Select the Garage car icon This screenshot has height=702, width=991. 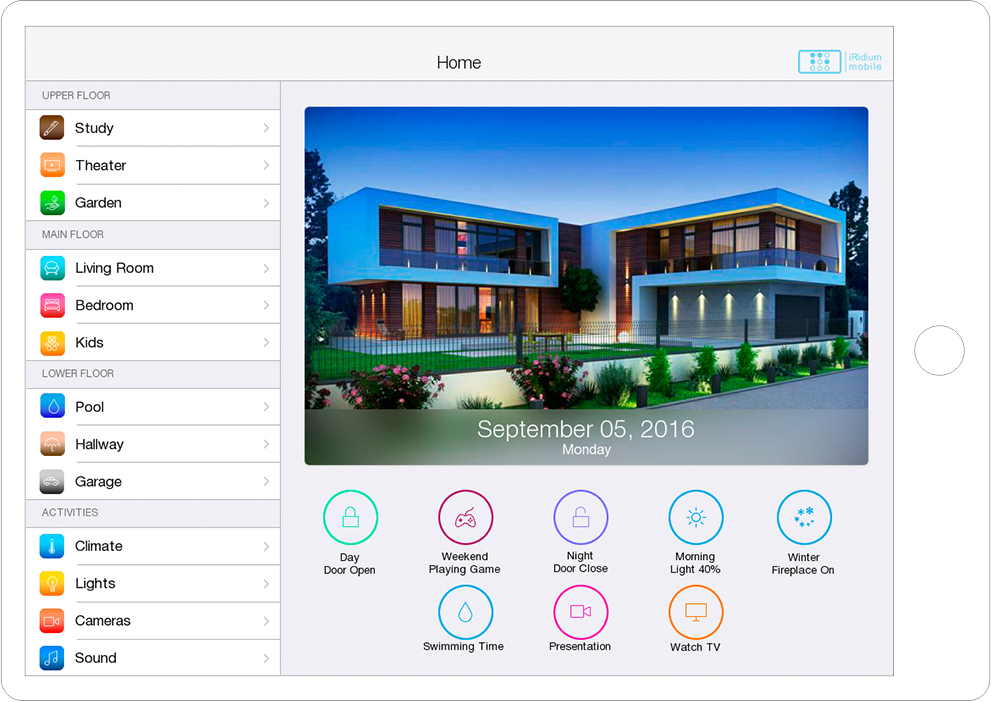(52, 482)
